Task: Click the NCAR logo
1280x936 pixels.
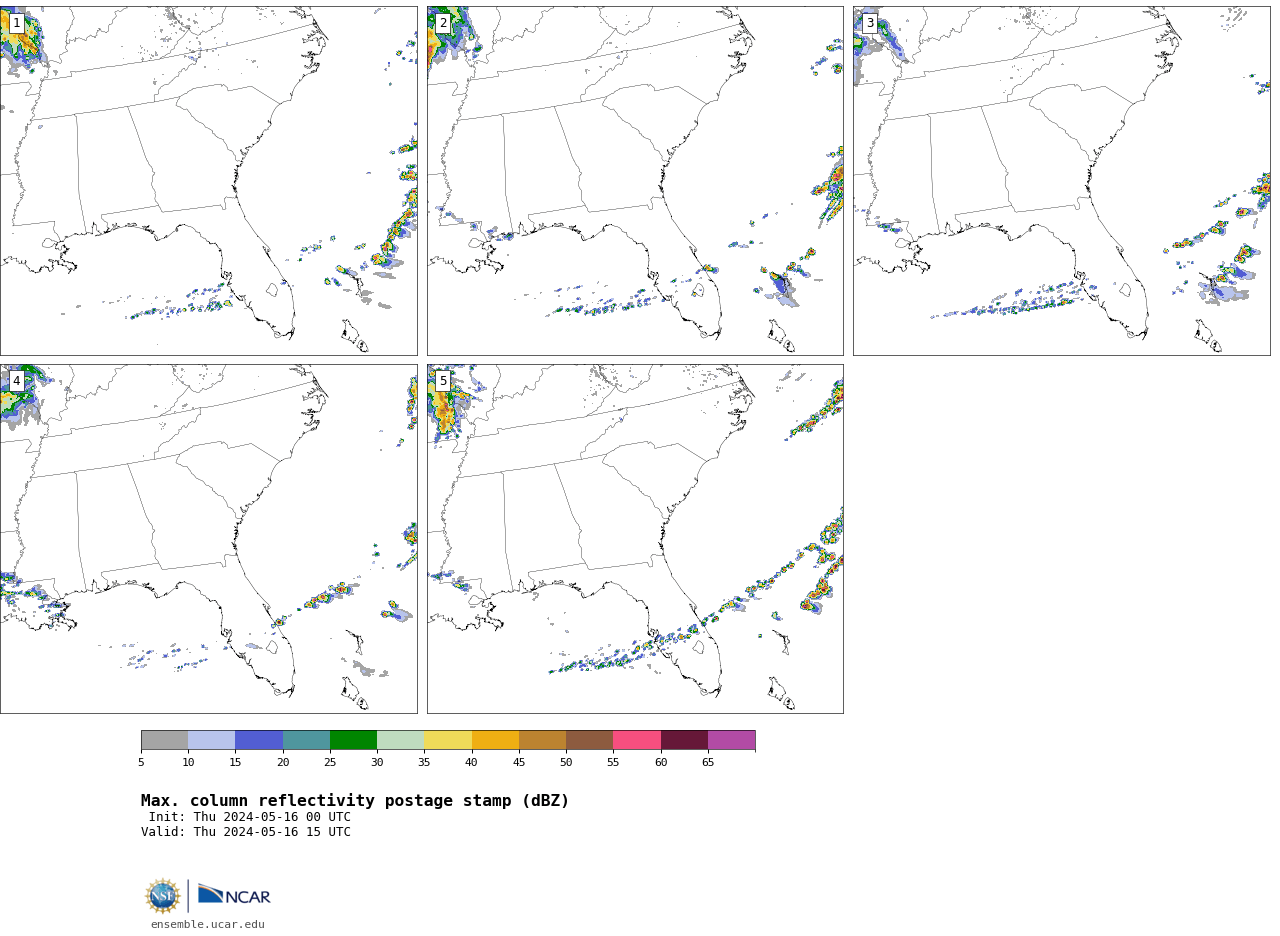Action: tap(234, 895)
